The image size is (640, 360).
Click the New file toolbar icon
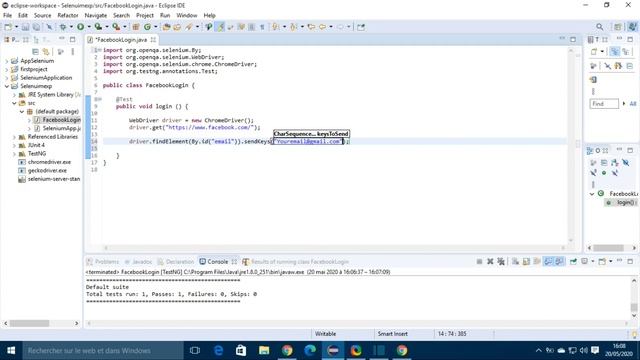[x=8, y=27]
